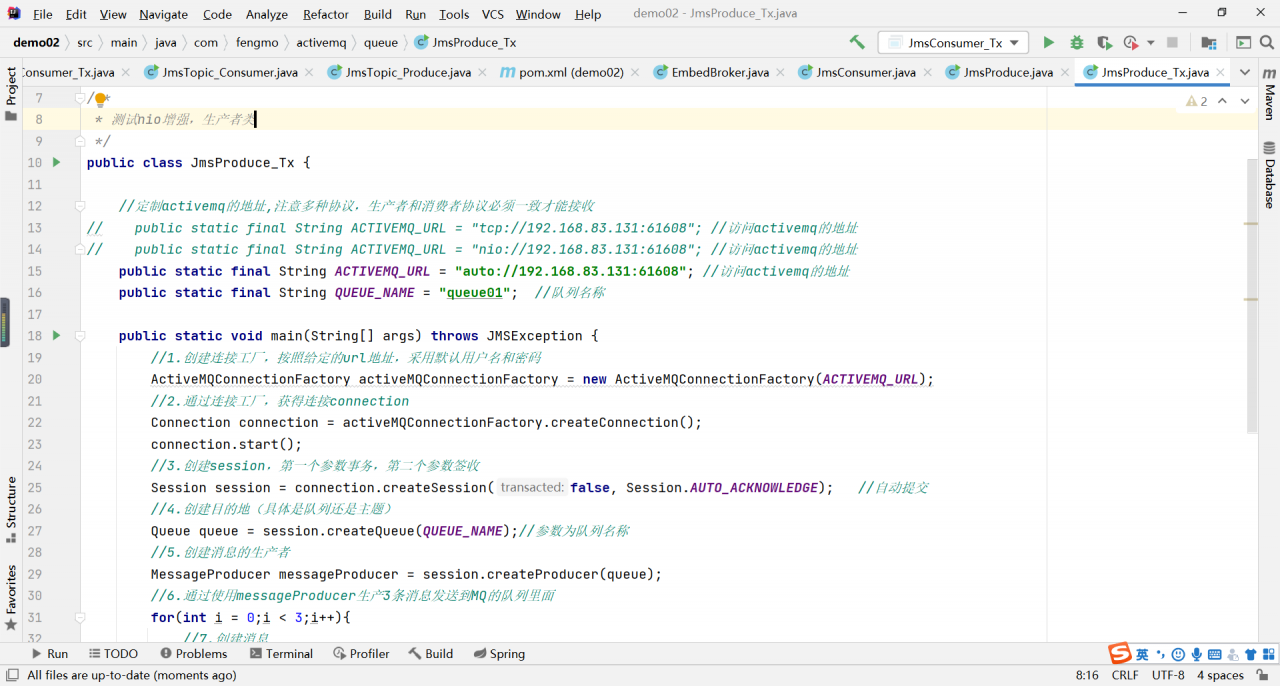Click the run gutter arrow beside class JmsProduce_Tx
Viewport: 1280px width, 686px height.
pos(56,162)
